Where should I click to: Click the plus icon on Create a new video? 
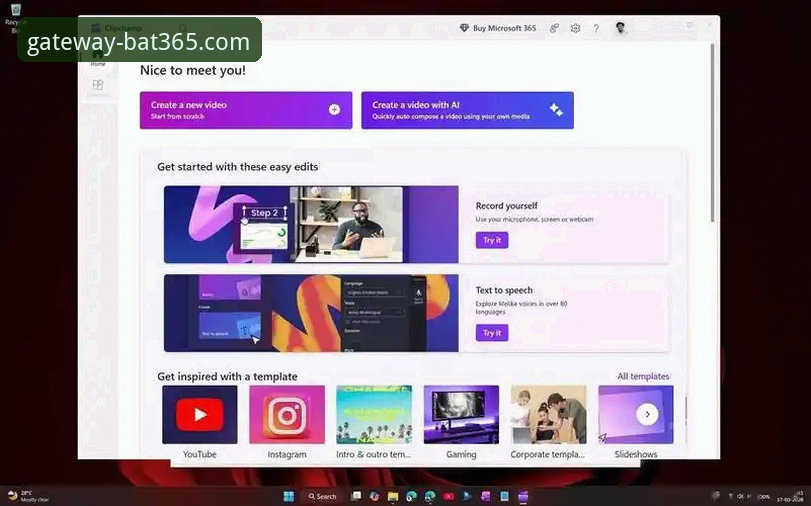pos(334,110)
